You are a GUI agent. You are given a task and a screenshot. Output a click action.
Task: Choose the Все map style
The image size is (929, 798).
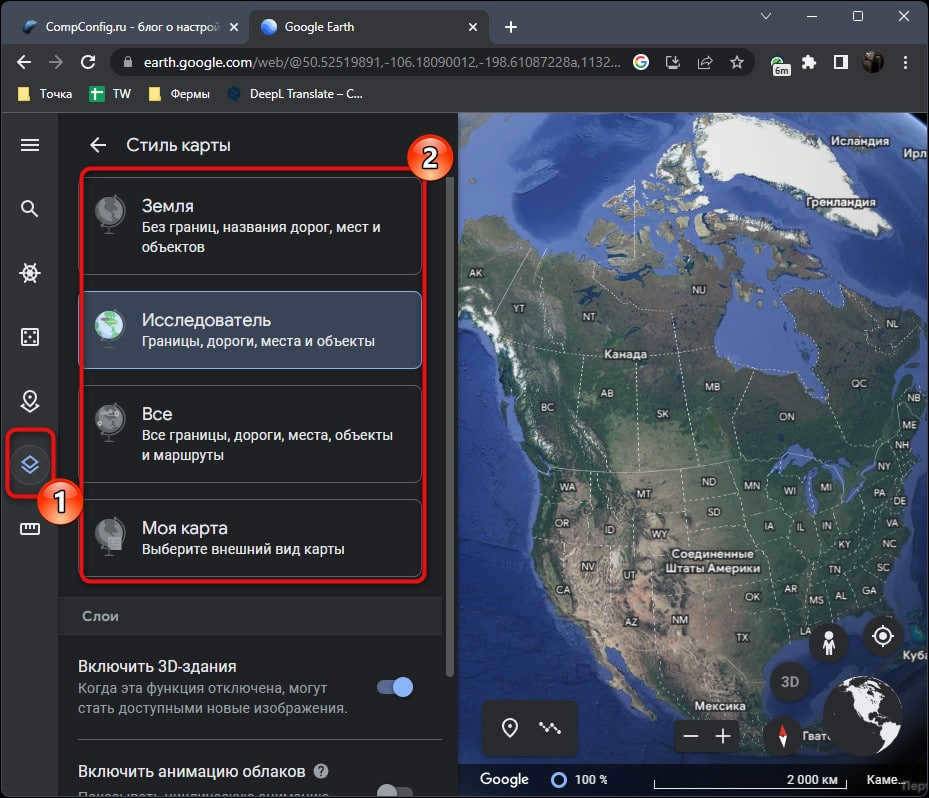251,434
